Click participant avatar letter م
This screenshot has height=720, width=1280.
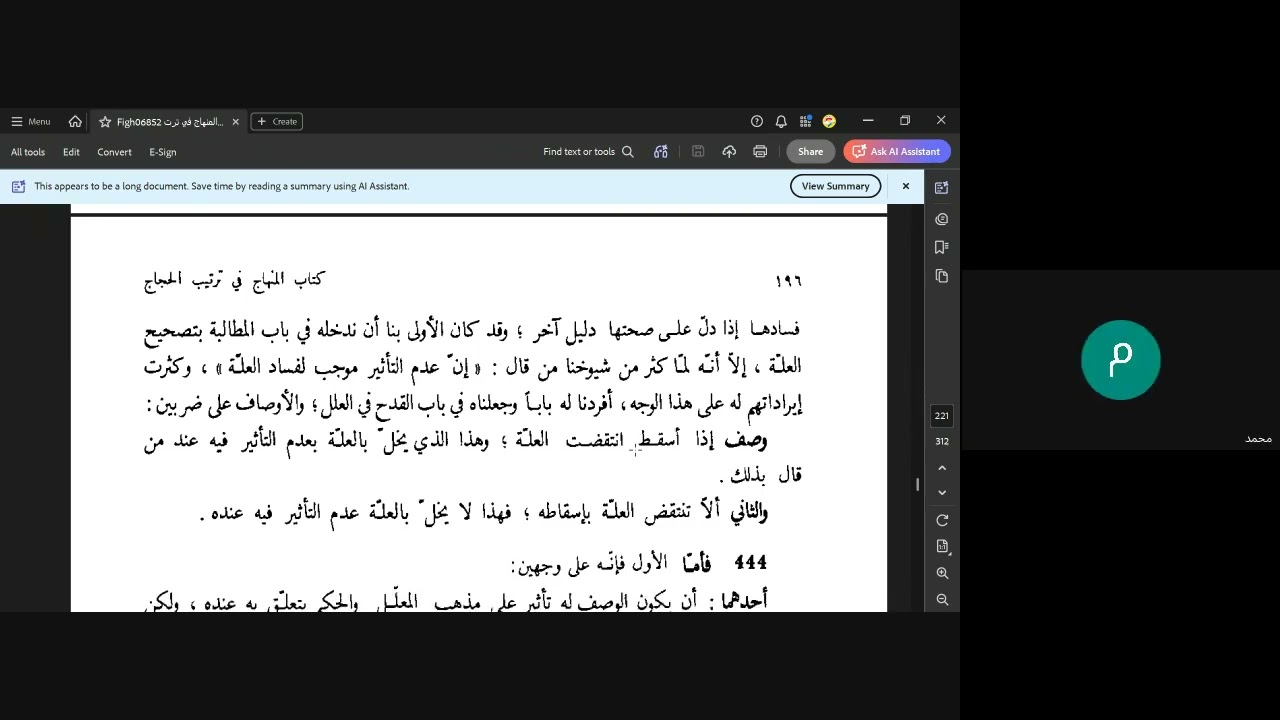[1121, 360]
